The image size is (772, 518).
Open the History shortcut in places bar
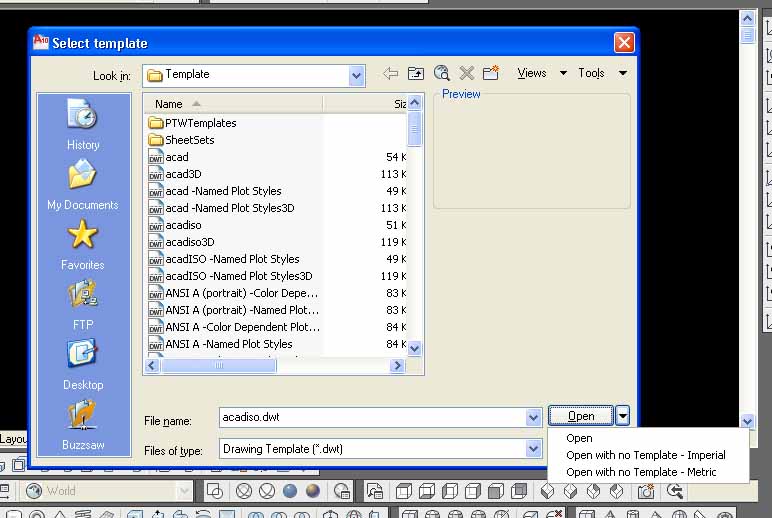[83, 124]
